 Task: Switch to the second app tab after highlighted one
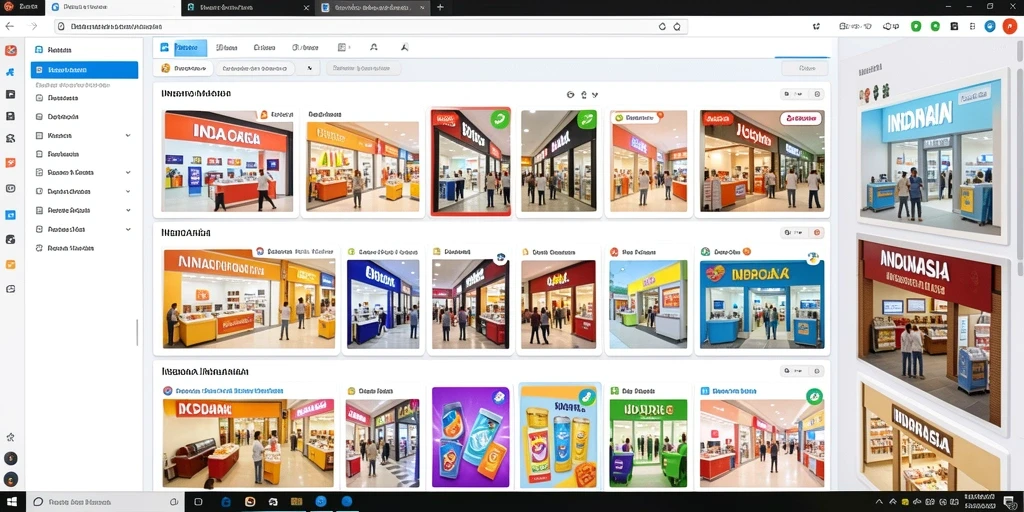pyautogui.click(x=264, y=48)
